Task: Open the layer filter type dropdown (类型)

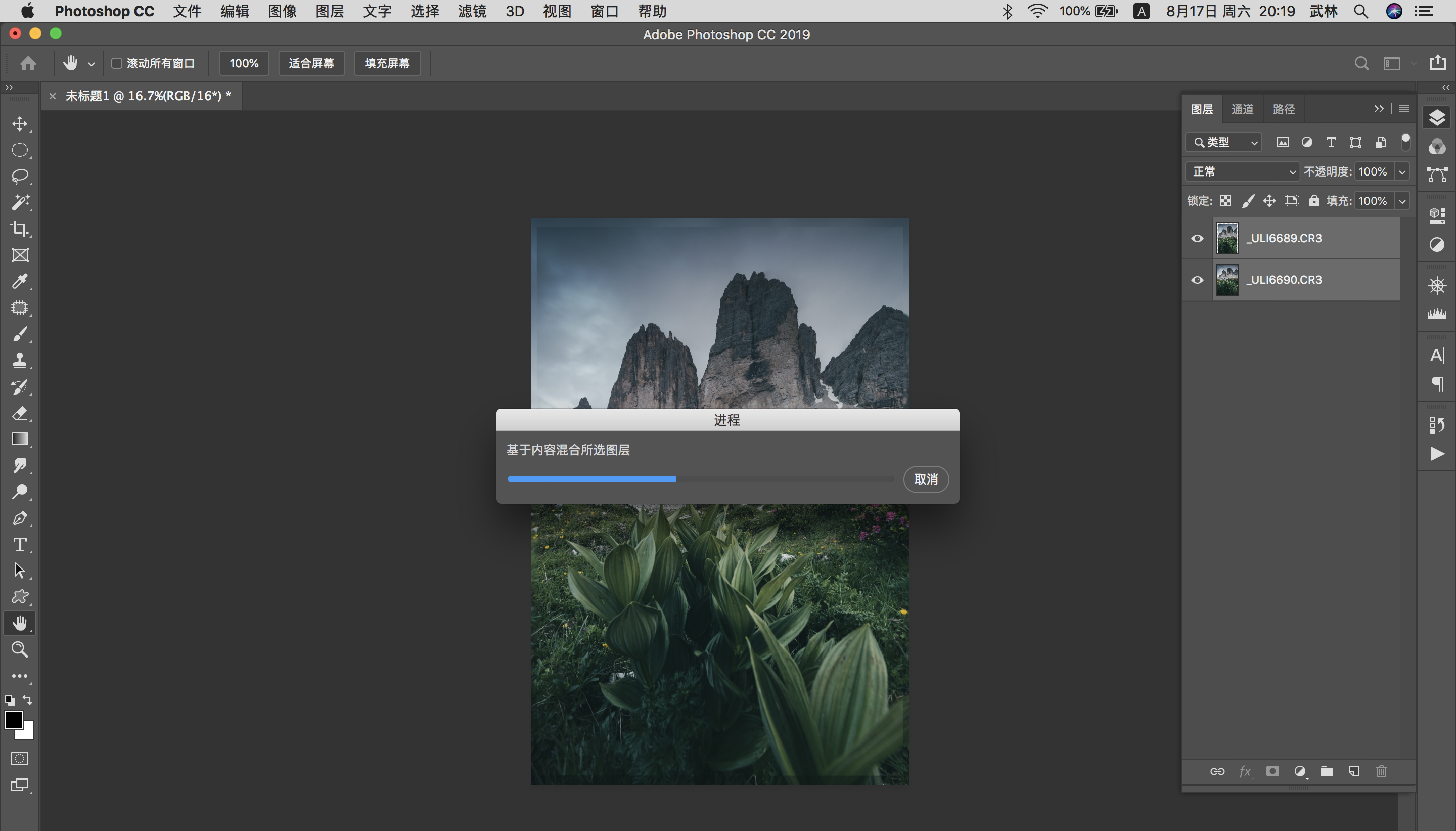Action: tap(1224, 142)
